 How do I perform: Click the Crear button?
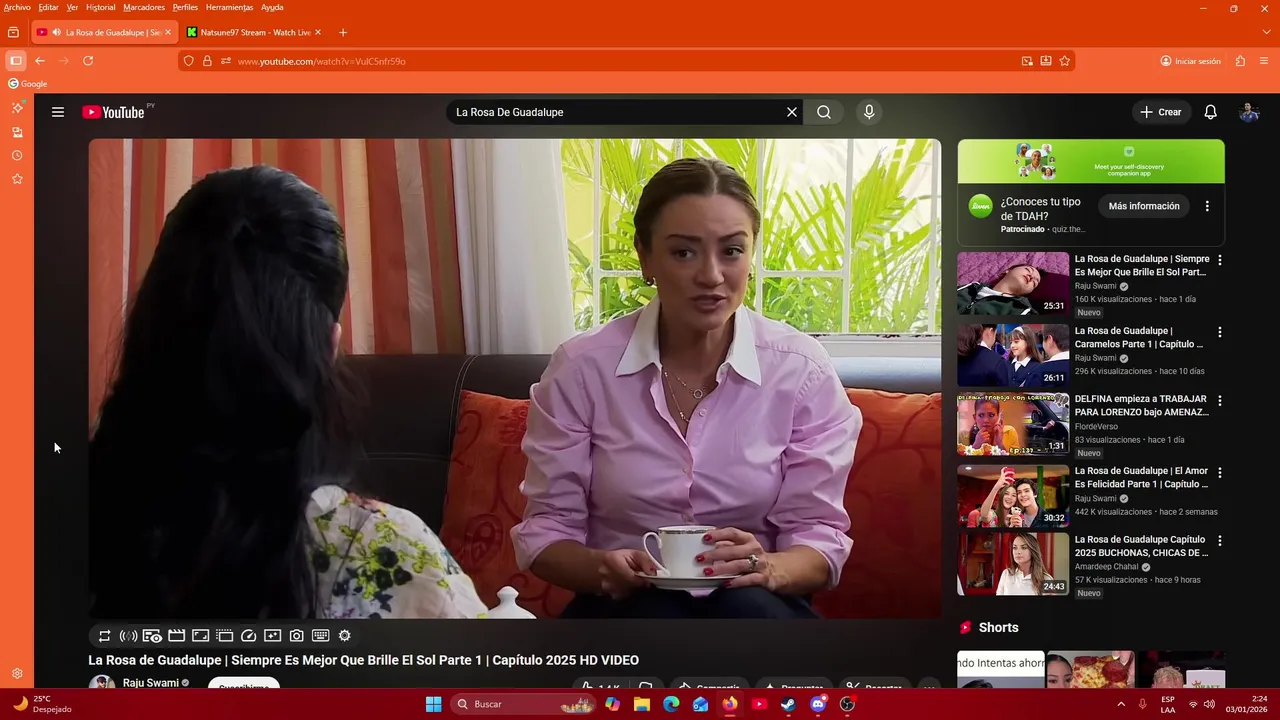(x=1161, y=112)
